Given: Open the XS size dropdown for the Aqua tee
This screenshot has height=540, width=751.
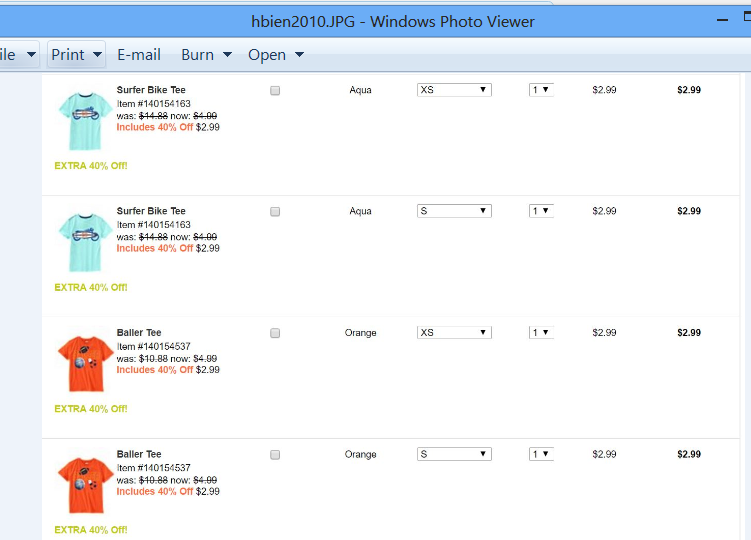Looking at the screenshot, I should pyautogui.click(x=454, y=90).
